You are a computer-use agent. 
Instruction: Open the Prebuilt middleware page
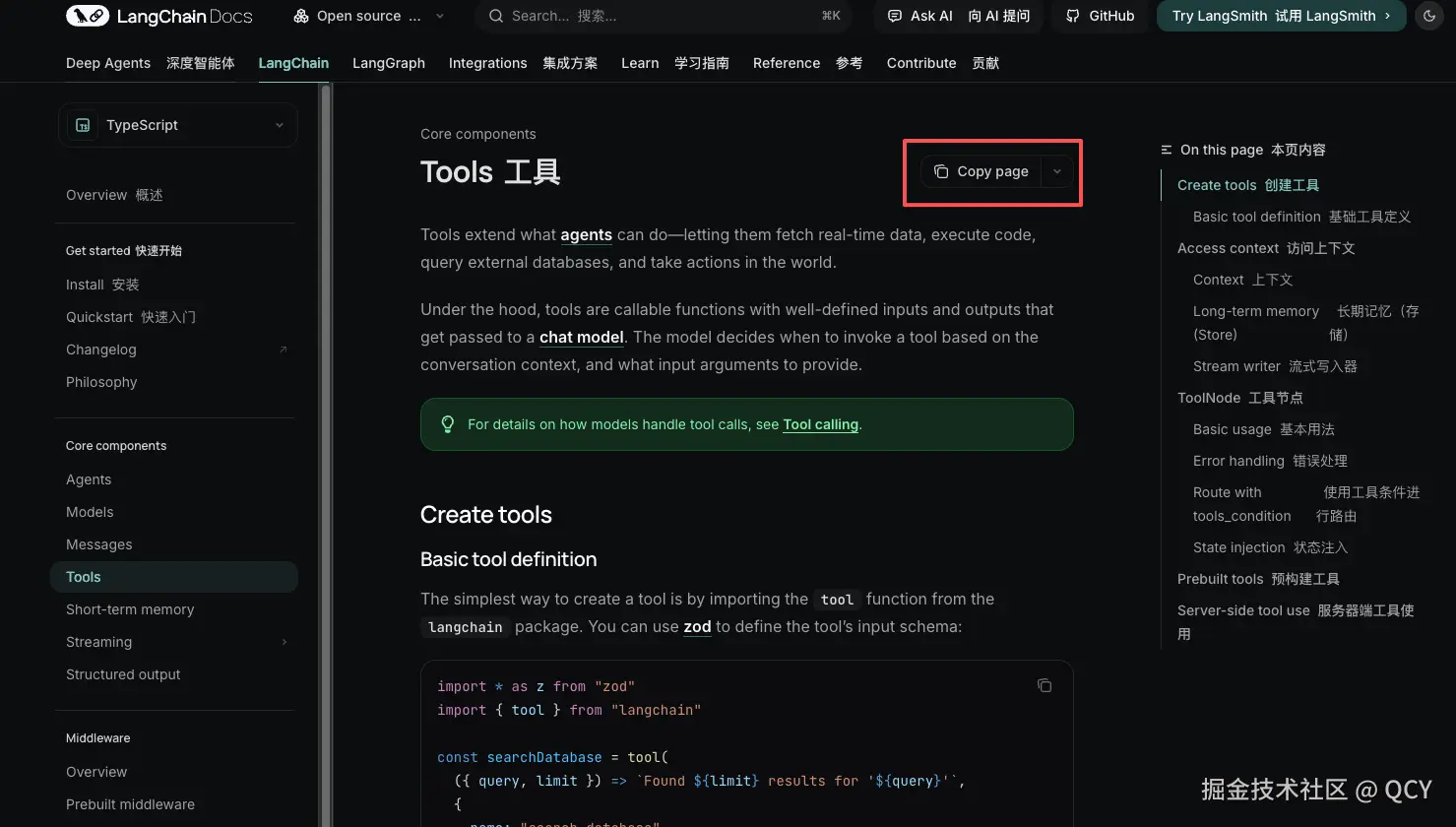pyautogui.click(x=130, y=804)
